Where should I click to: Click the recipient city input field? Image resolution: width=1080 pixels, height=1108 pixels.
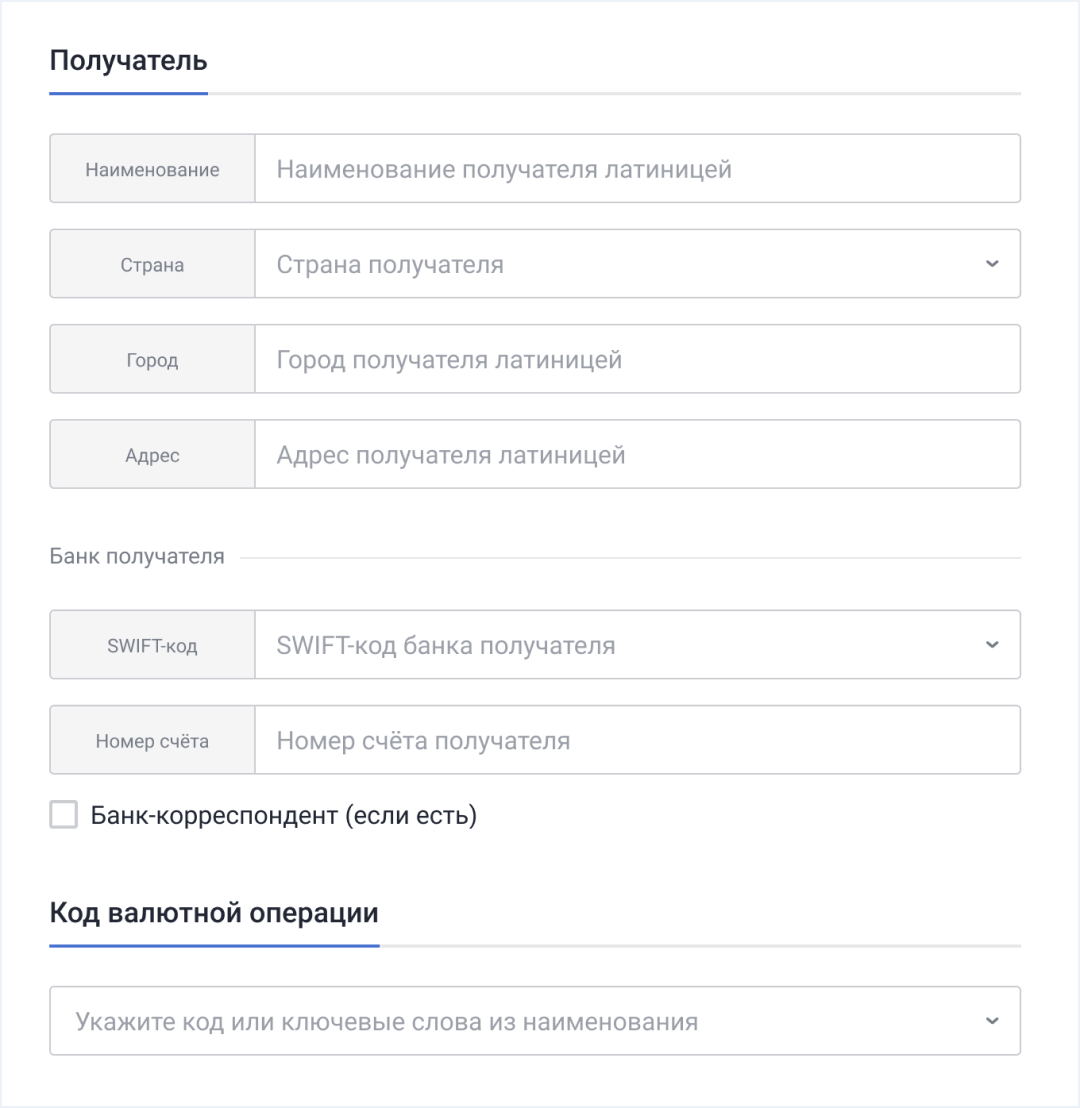pyautogui.click(x=636, y=359)
